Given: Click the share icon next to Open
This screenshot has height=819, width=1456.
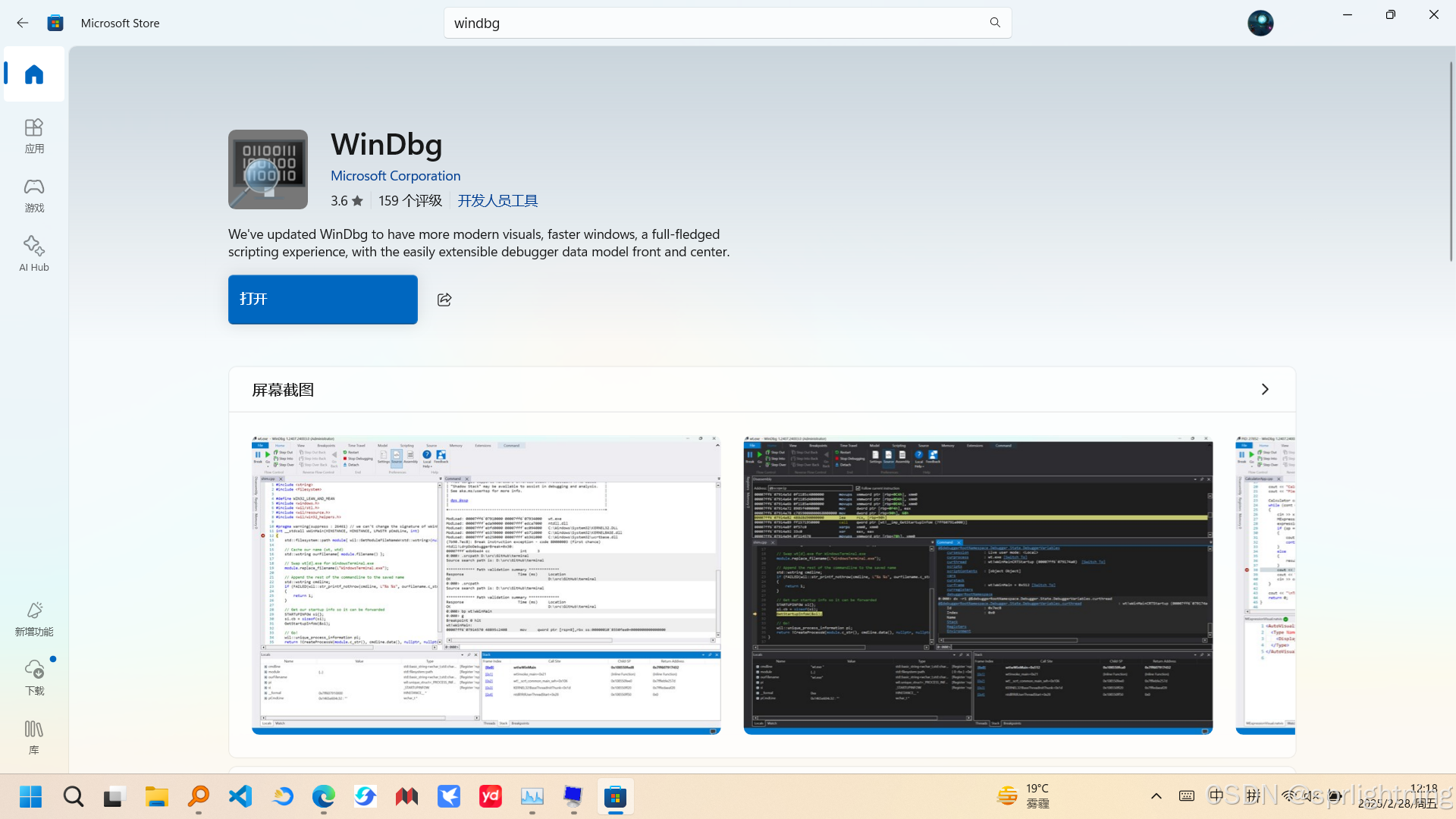Looking at the screenshot, I should coord(444,300).
